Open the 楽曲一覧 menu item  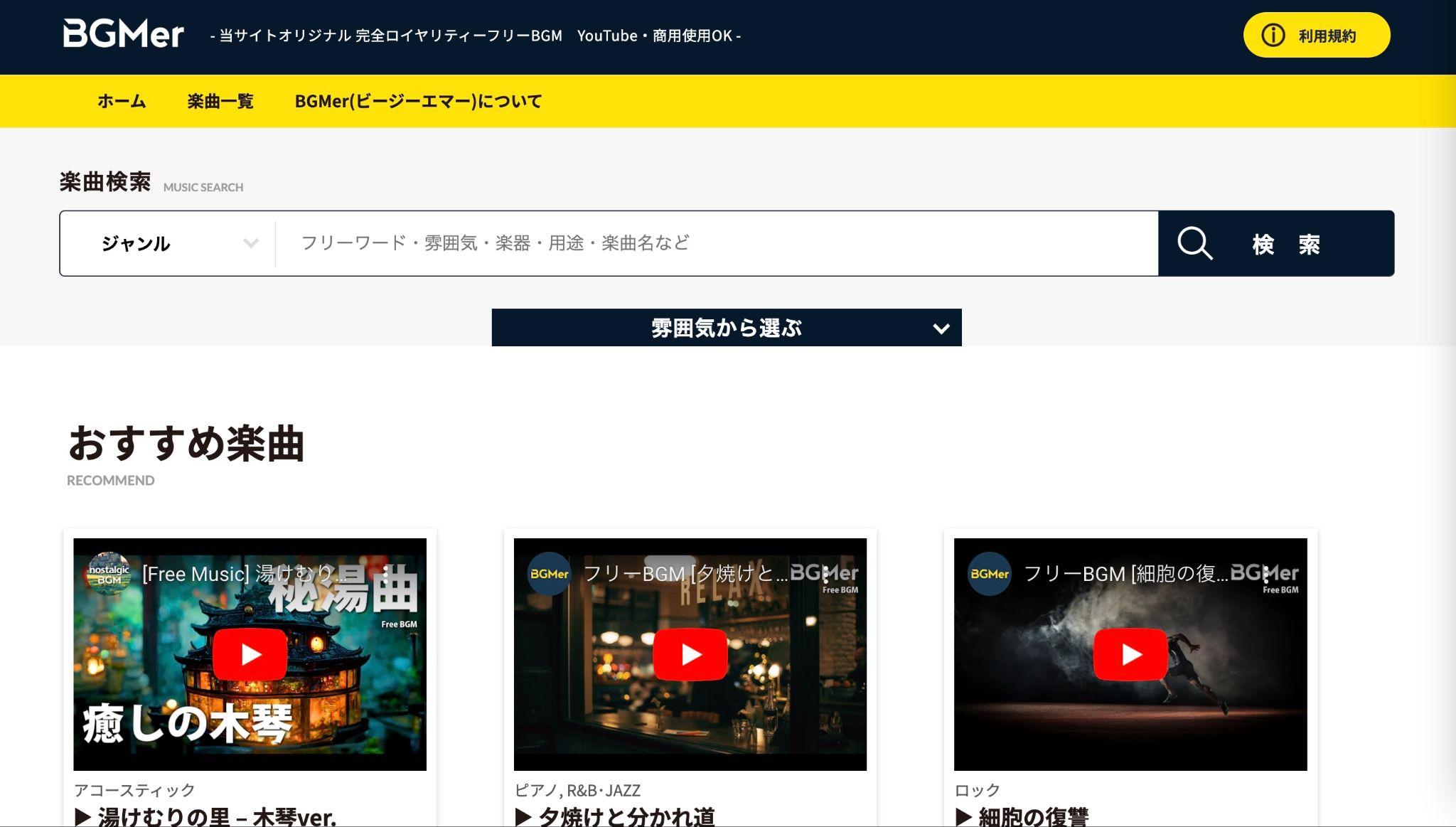point(220,102)
